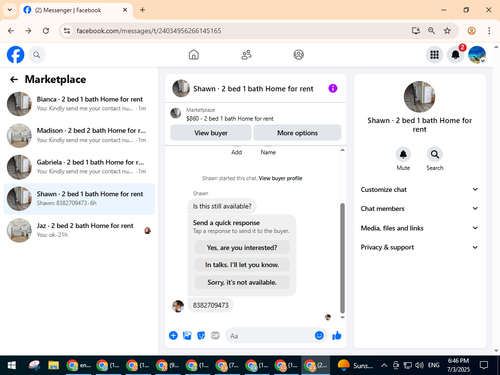Open Chrome profile avatar icon
The width and height of the screenshot is (500, 375).
pyautogui.click(x=471, y=31)
